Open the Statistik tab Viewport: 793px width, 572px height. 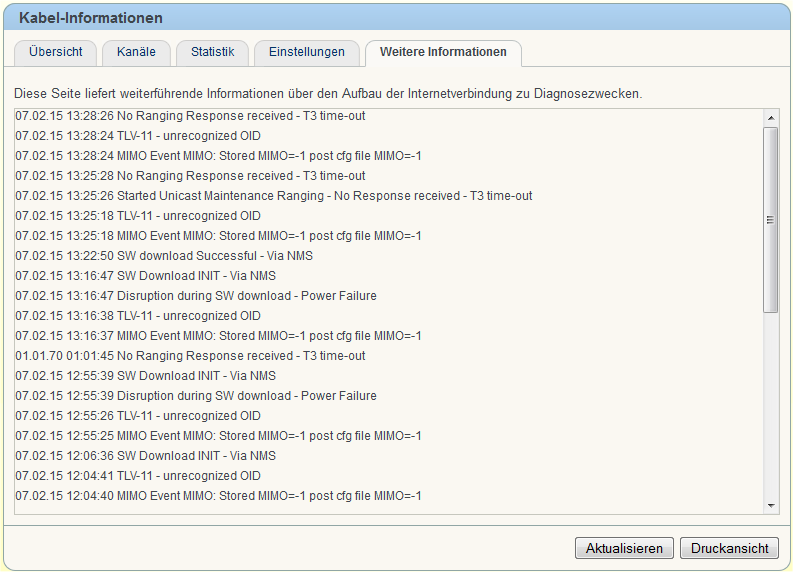(x=212, y=53)
